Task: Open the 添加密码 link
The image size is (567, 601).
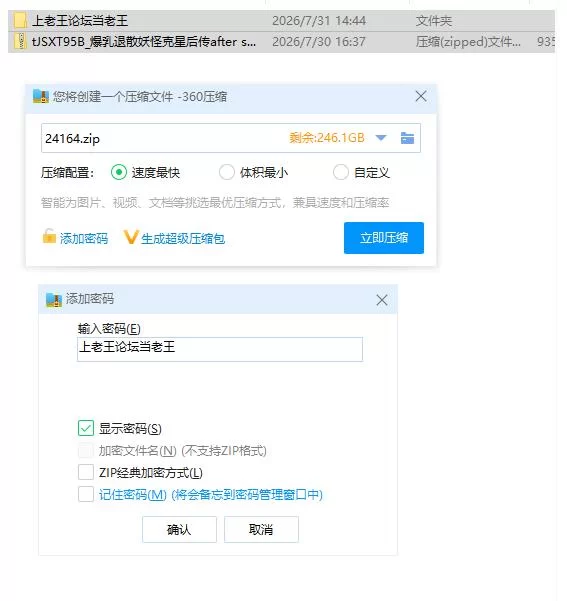Action: coord(84,239)
